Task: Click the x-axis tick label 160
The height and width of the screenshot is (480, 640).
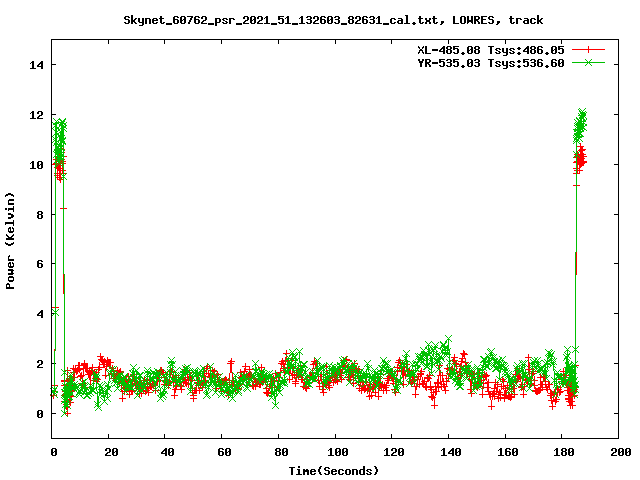Action: point(508,452)
